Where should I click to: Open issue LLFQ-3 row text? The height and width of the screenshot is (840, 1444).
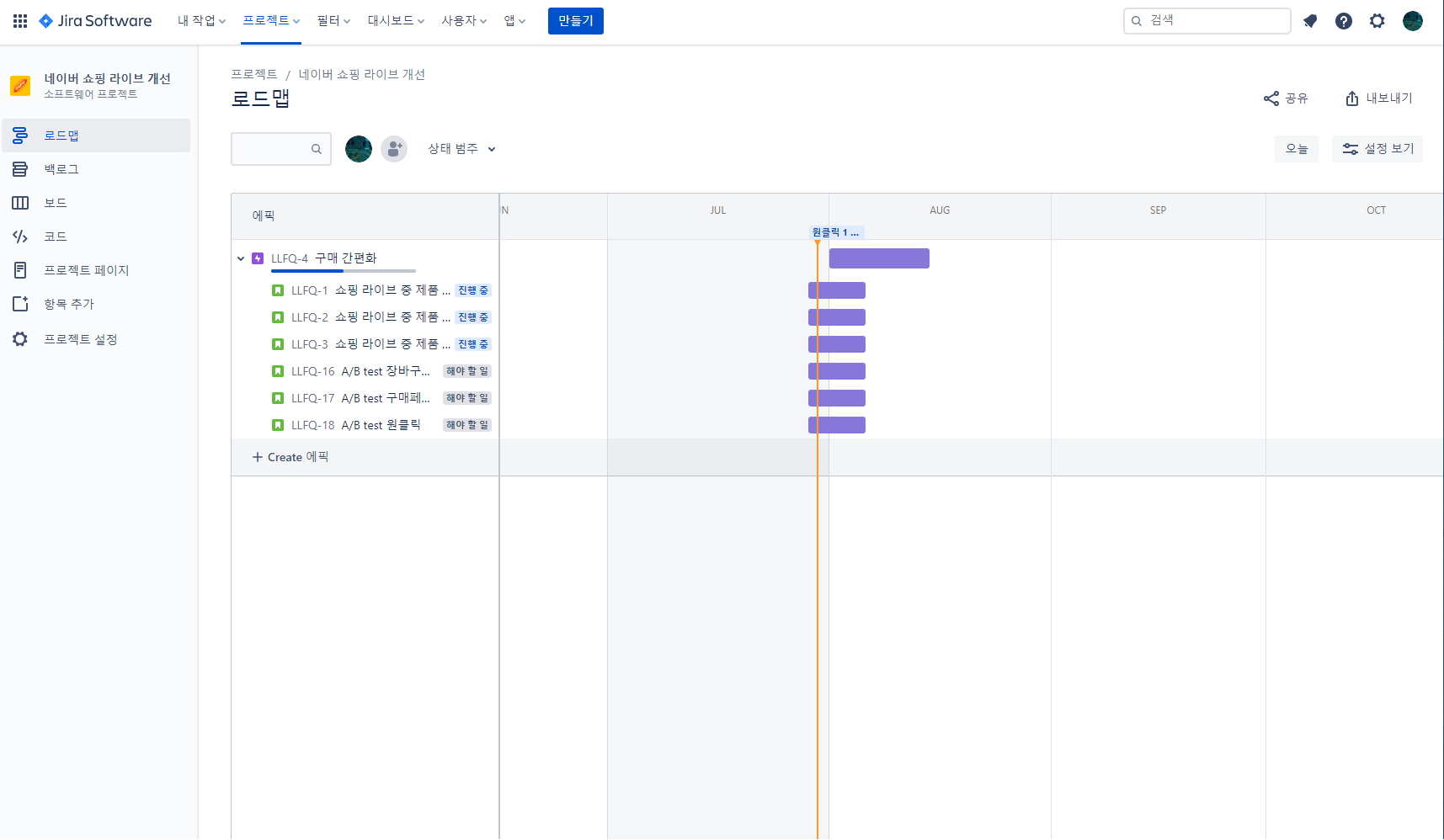pos(370,344)
